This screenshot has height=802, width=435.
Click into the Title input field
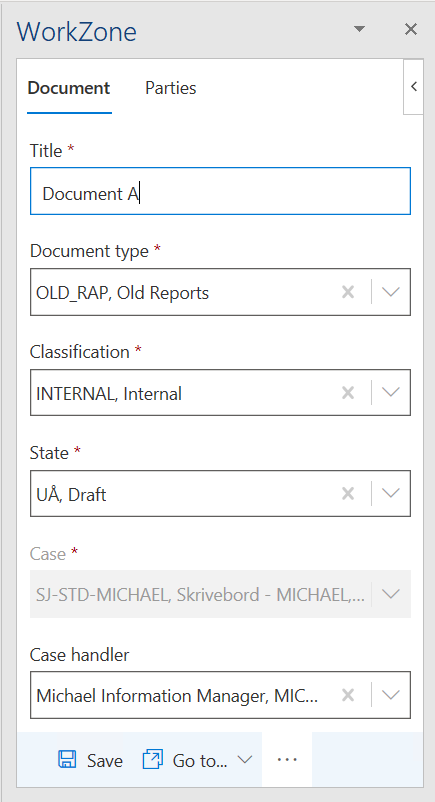click(x=221, y=191)
